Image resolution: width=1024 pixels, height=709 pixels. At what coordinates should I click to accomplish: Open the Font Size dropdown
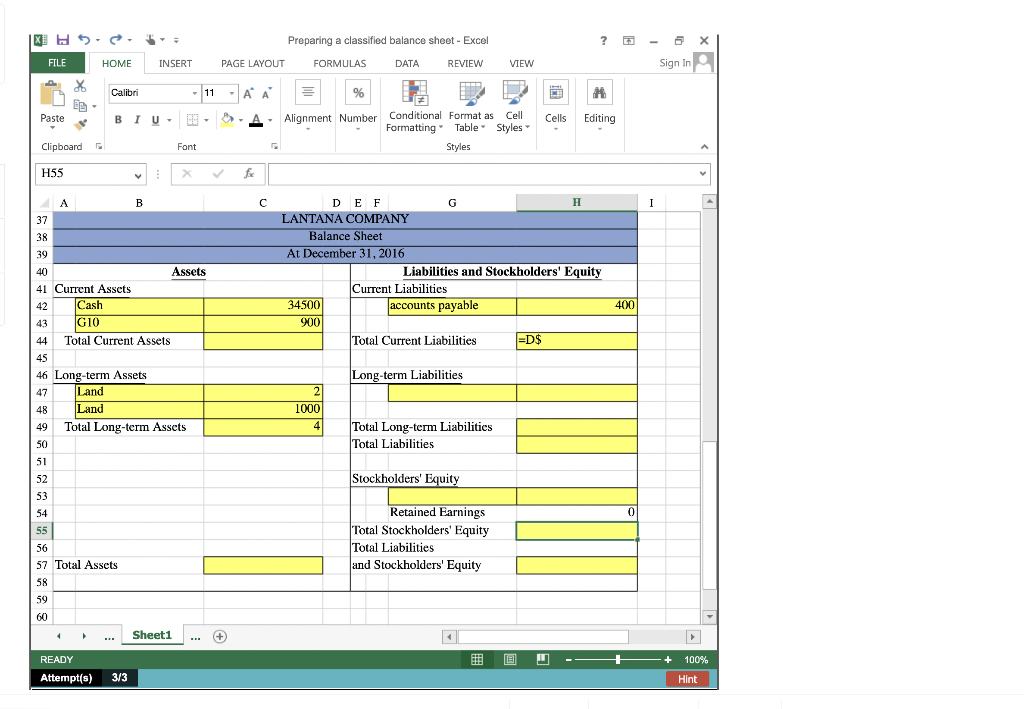coord(231,92)
